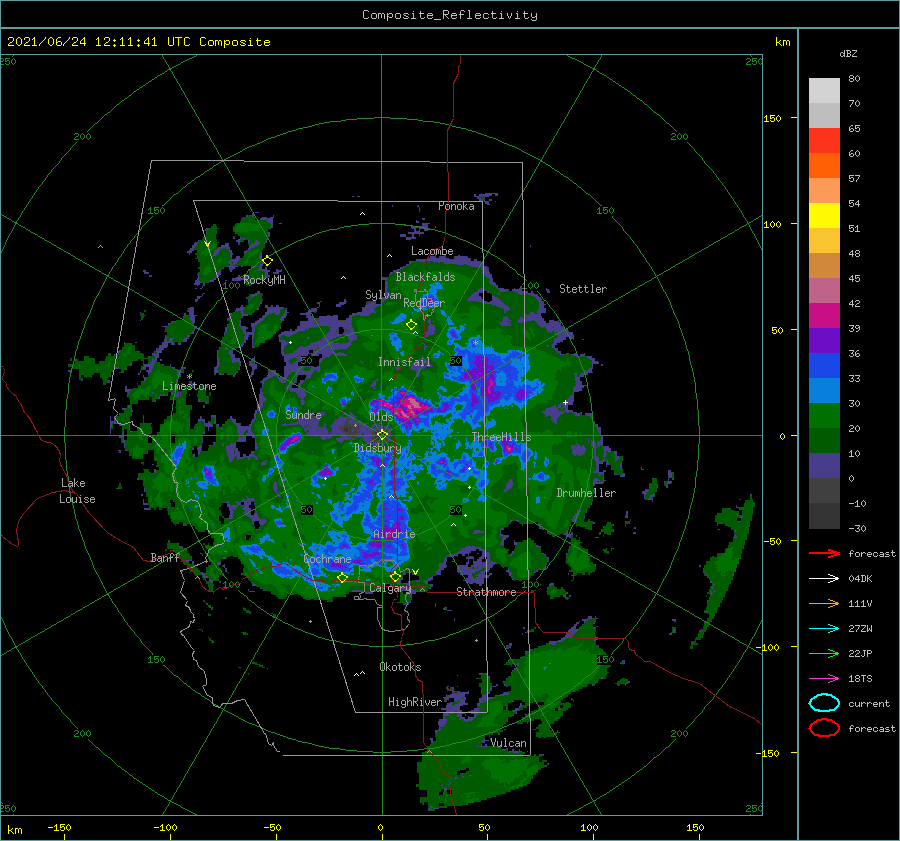Click the Okotoks city label
Image resolution: width=900 pixels, height=841 pixels.
[400, 666]
